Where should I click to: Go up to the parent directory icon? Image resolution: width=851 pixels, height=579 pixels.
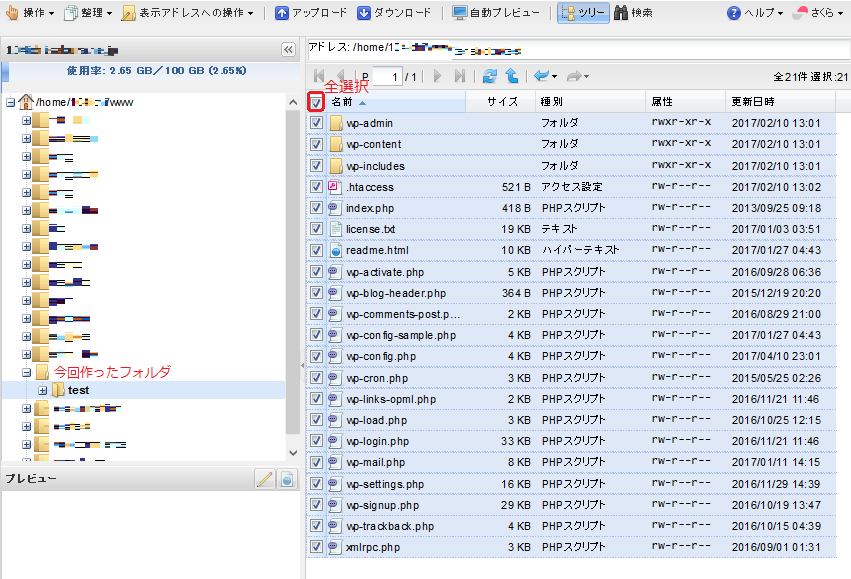pyautogui.click(x=511, y=76)
